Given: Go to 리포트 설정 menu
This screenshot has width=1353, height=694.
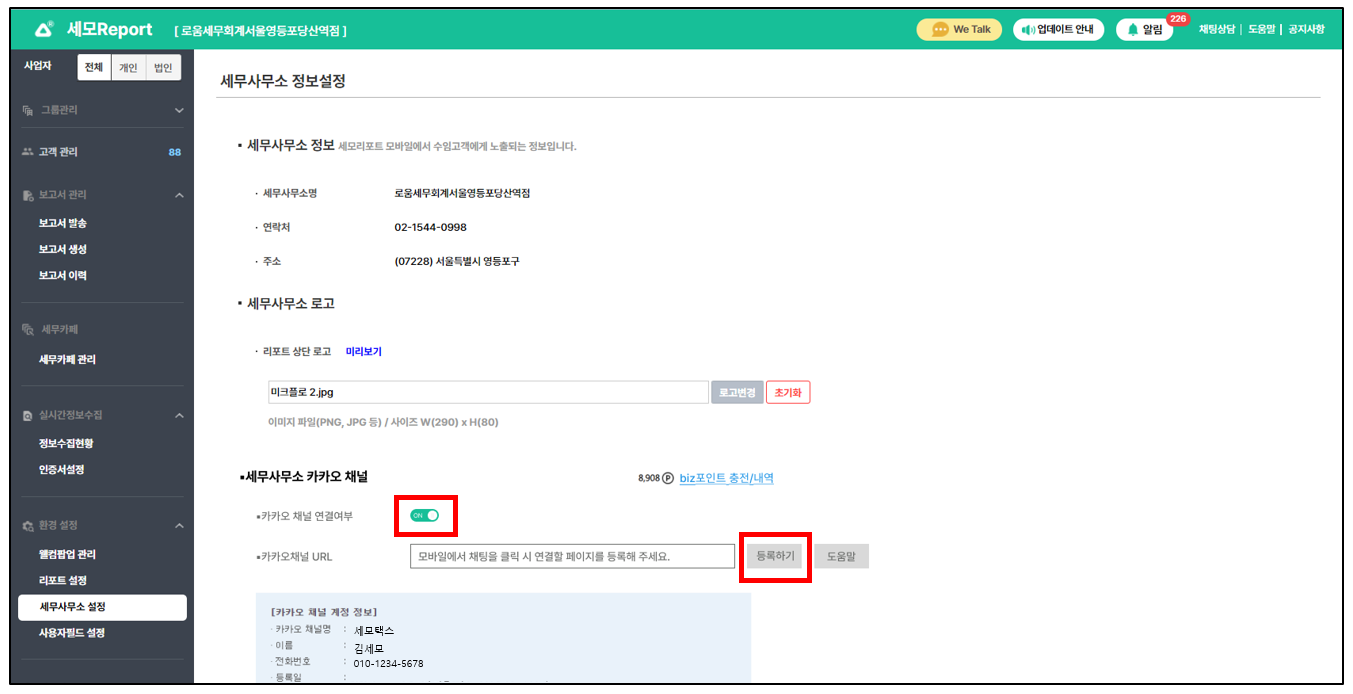Looking at the screenshot, I should [x=62, y=580].
